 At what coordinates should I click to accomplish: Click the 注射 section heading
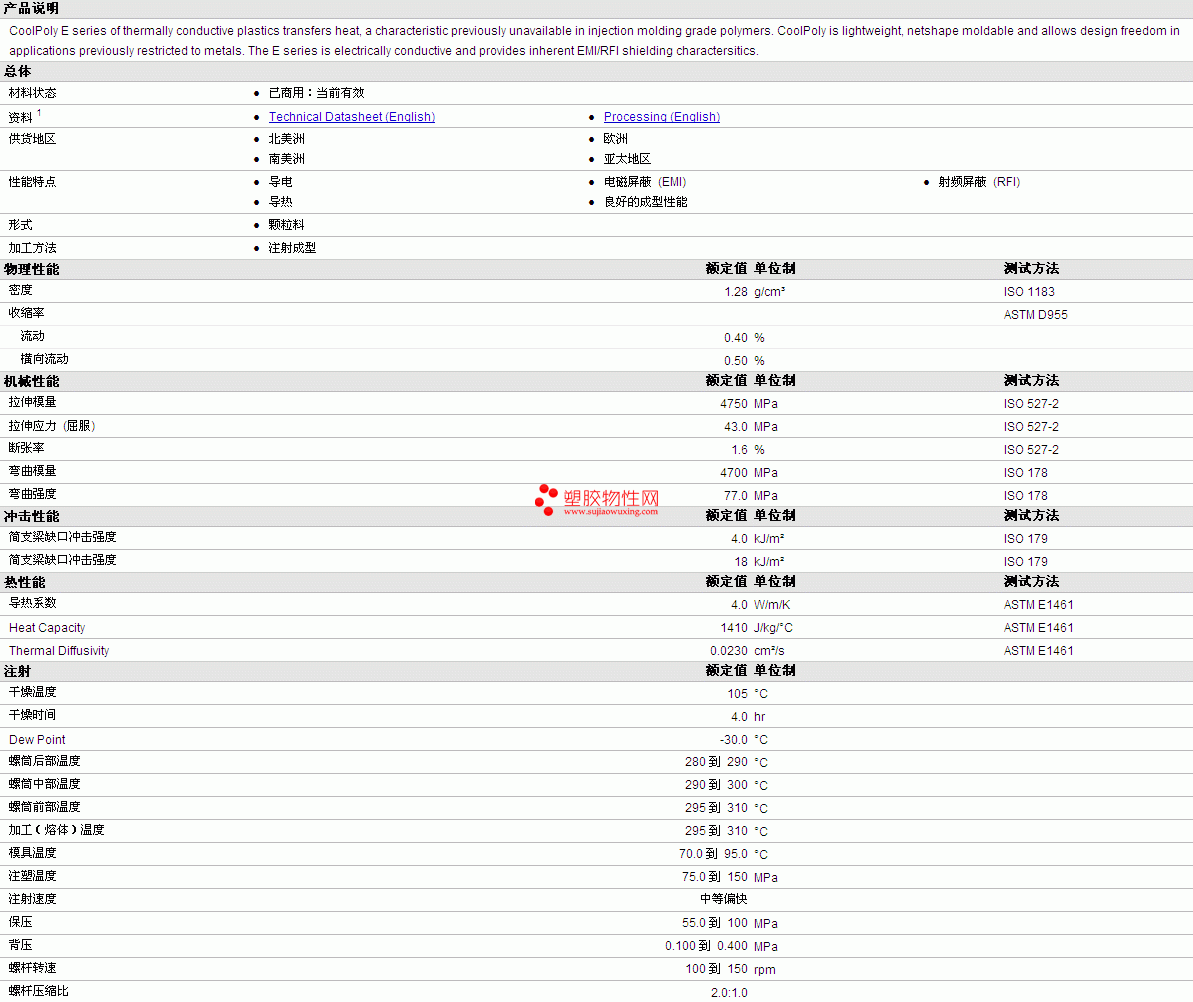point(17,671)
